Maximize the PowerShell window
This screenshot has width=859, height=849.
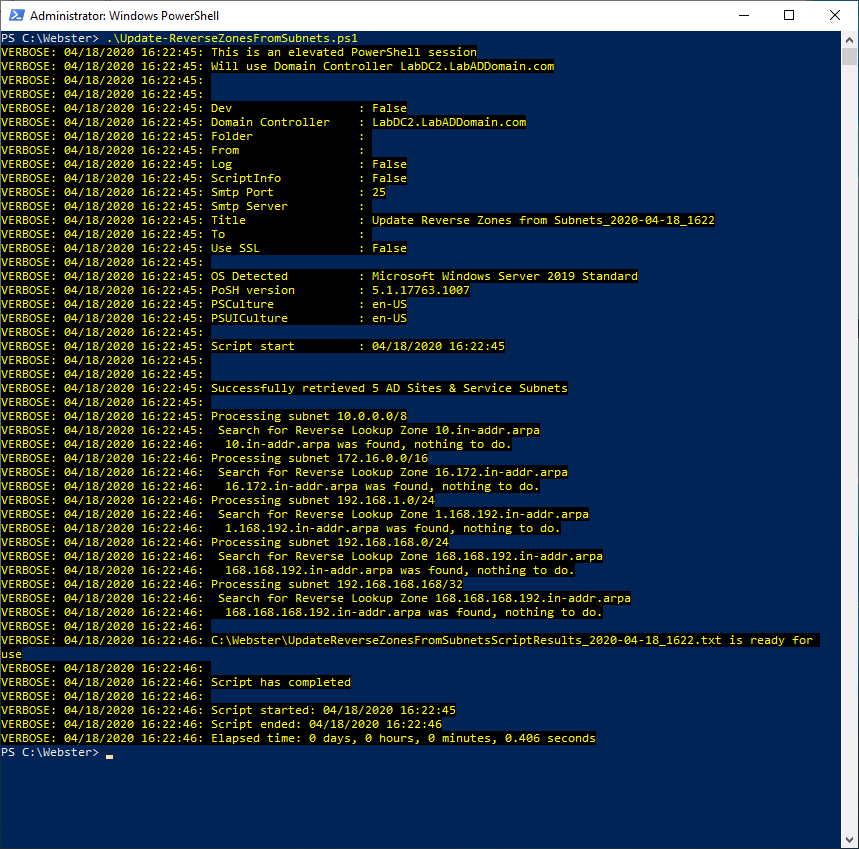(789, 16)
